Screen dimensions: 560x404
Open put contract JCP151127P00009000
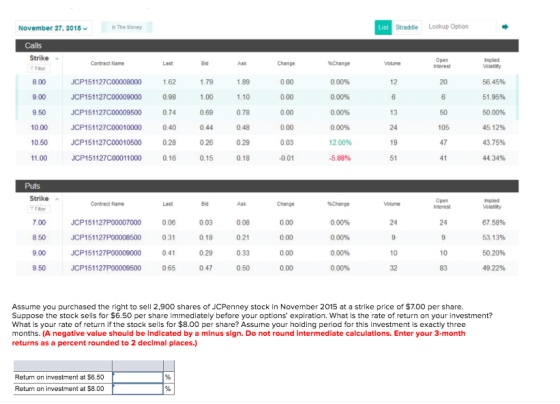106,253
